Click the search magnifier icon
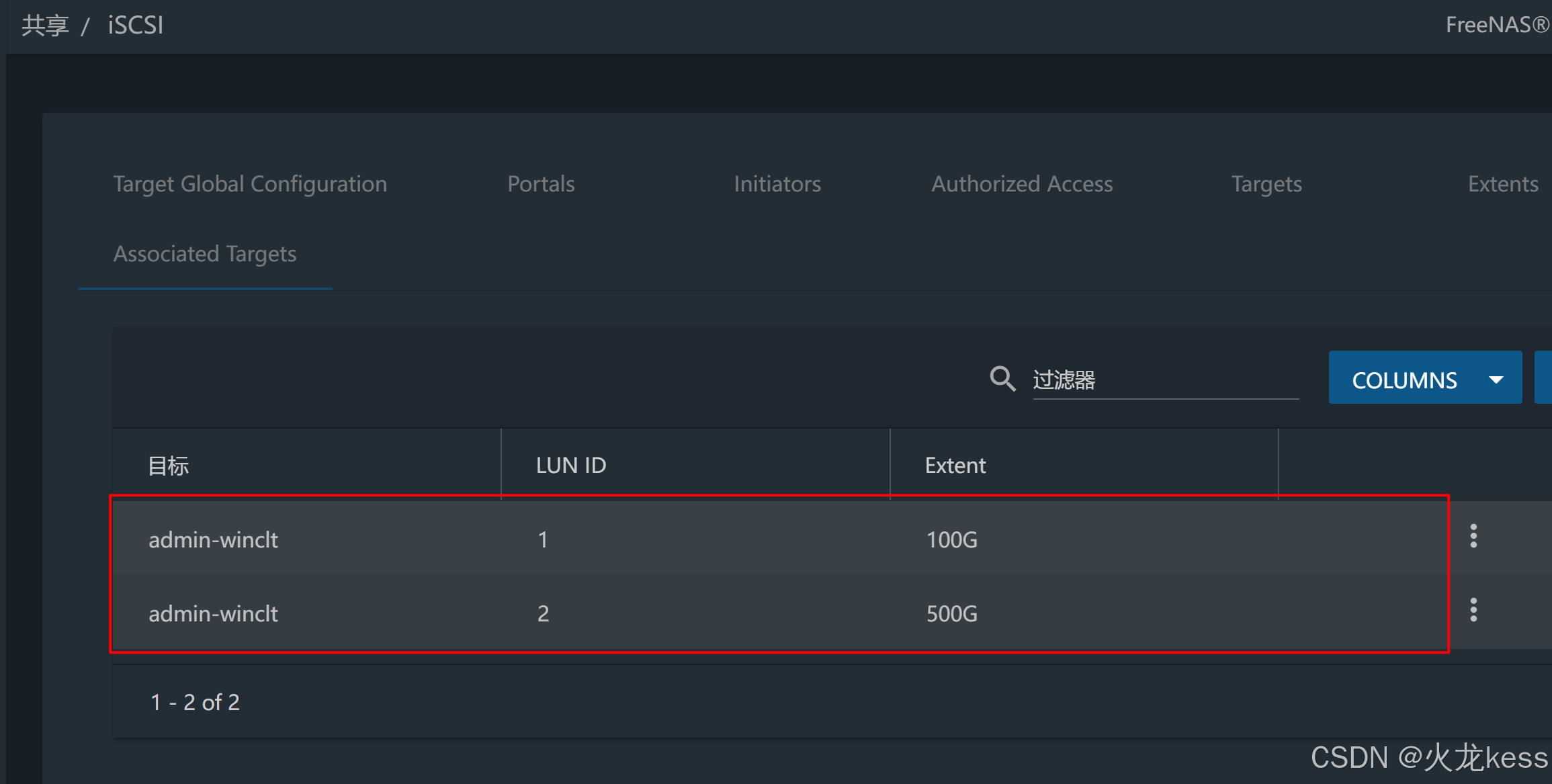1552x784 pixels. click(x=1002, y=379)
